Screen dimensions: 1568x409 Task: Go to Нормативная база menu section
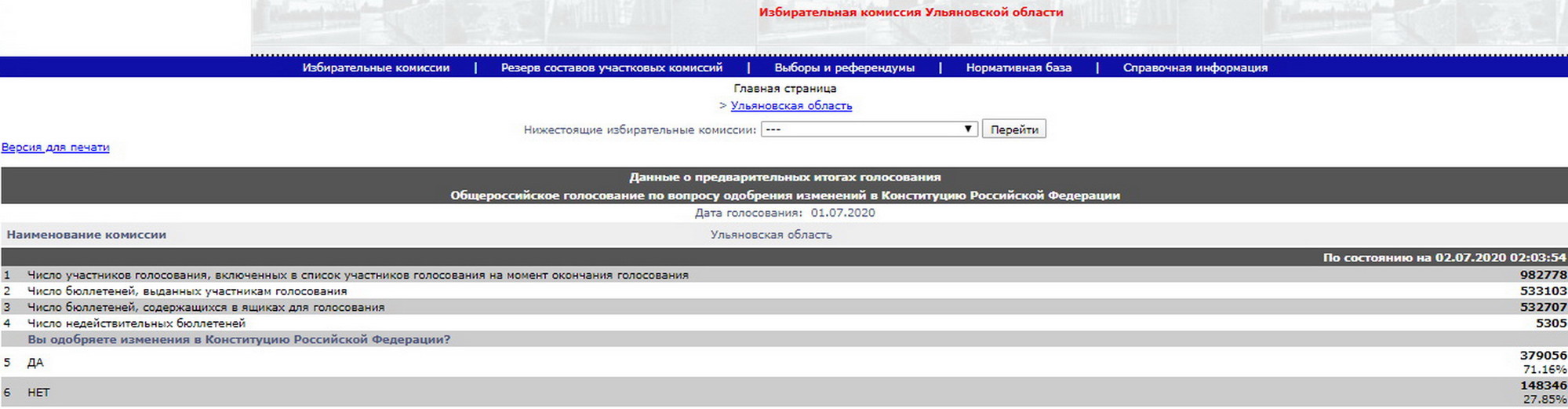(1018, 68)
